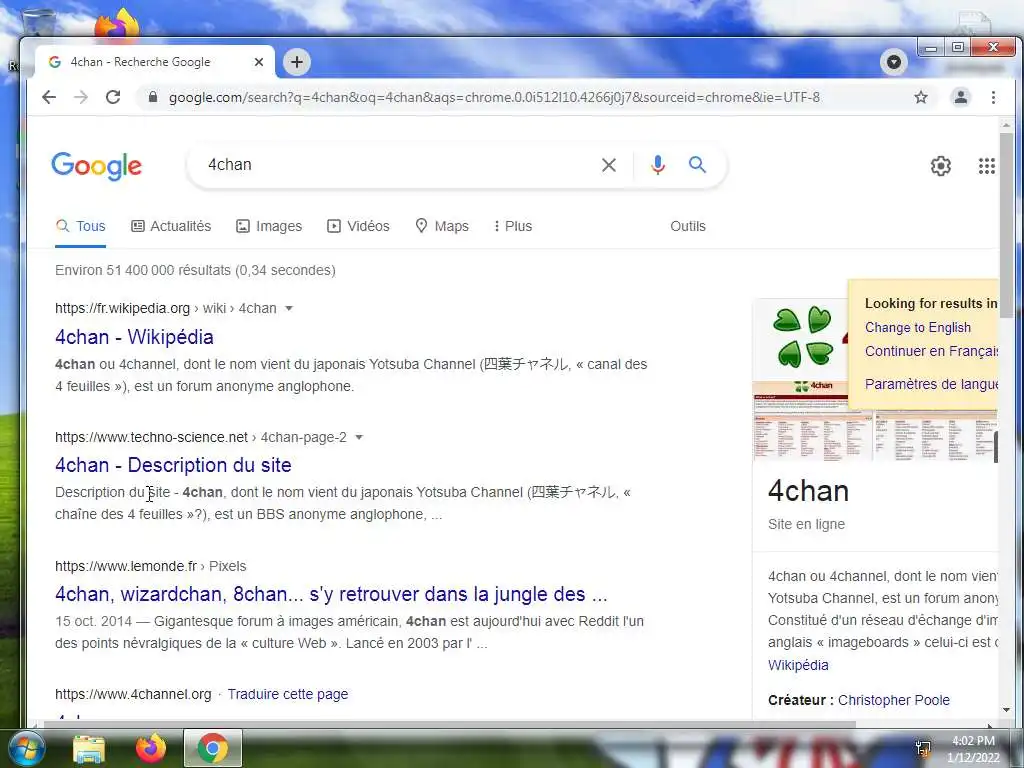The height and width of the screenshot is (768, 1024).
Task: Switch to the Maps tab
Action: tap(442, 226)
